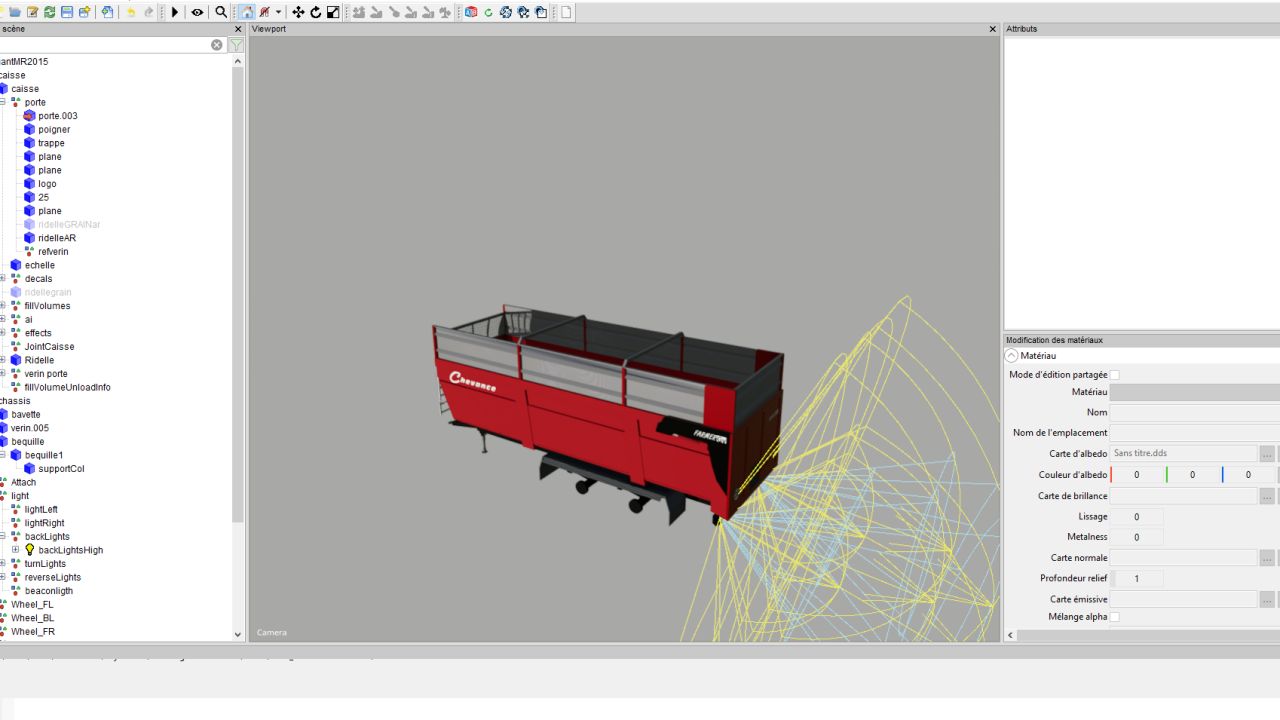
Task: Toggle the Mélange alpha checkbox
Action: [1115, 617]
